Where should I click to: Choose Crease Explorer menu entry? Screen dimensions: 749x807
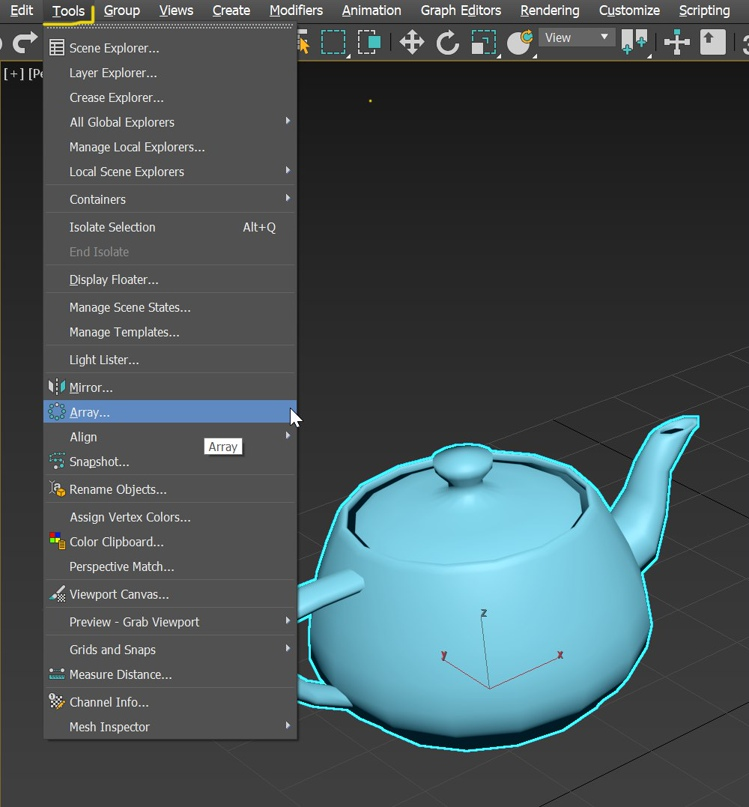pos(170,97)
